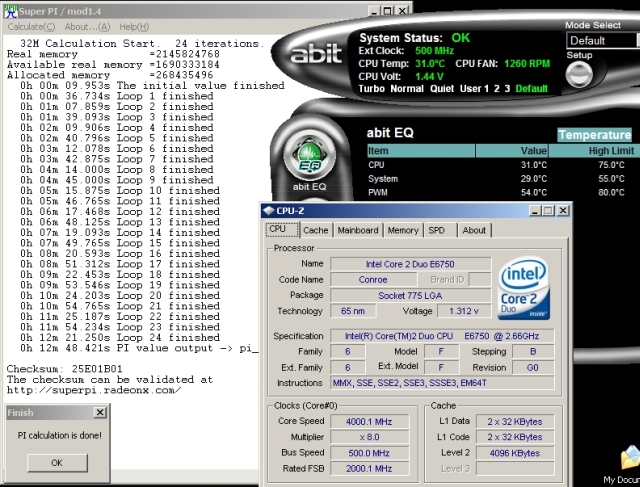Screen dimensions: 640x487
Task: Select Quiet mode in abit panel
Action: click(x=442, y=89)
